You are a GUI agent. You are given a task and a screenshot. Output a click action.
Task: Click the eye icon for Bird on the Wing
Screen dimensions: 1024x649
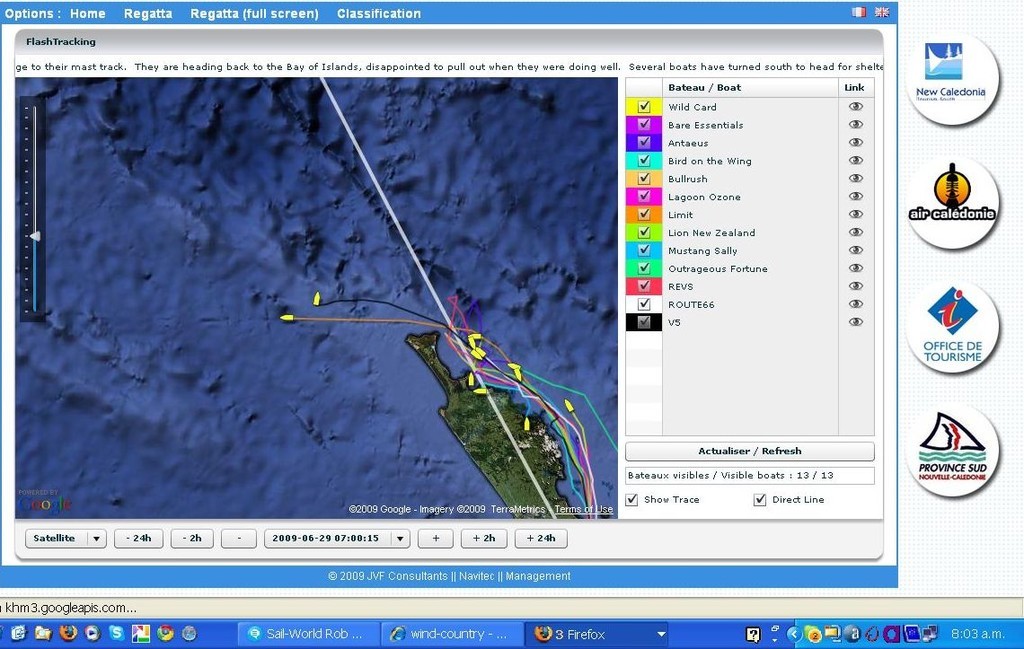point(856,160)
